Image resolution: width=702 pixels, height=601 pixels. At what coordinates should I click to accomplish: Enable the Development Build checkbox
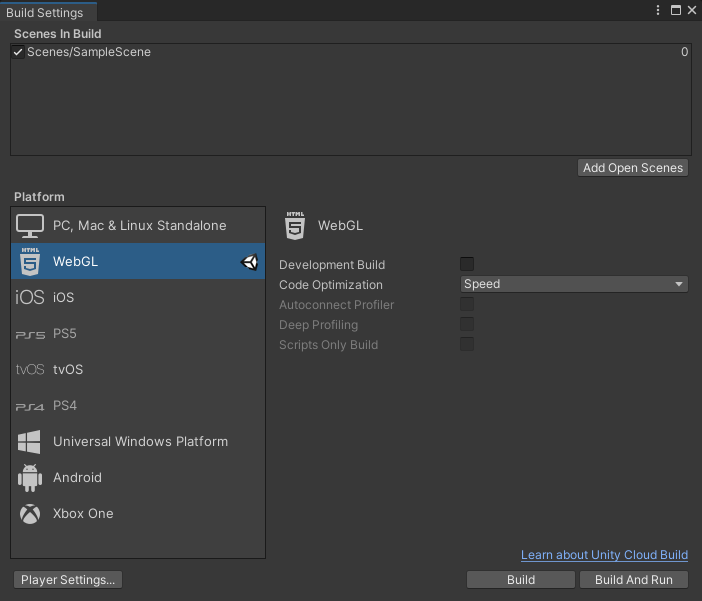tap(467, 264)
